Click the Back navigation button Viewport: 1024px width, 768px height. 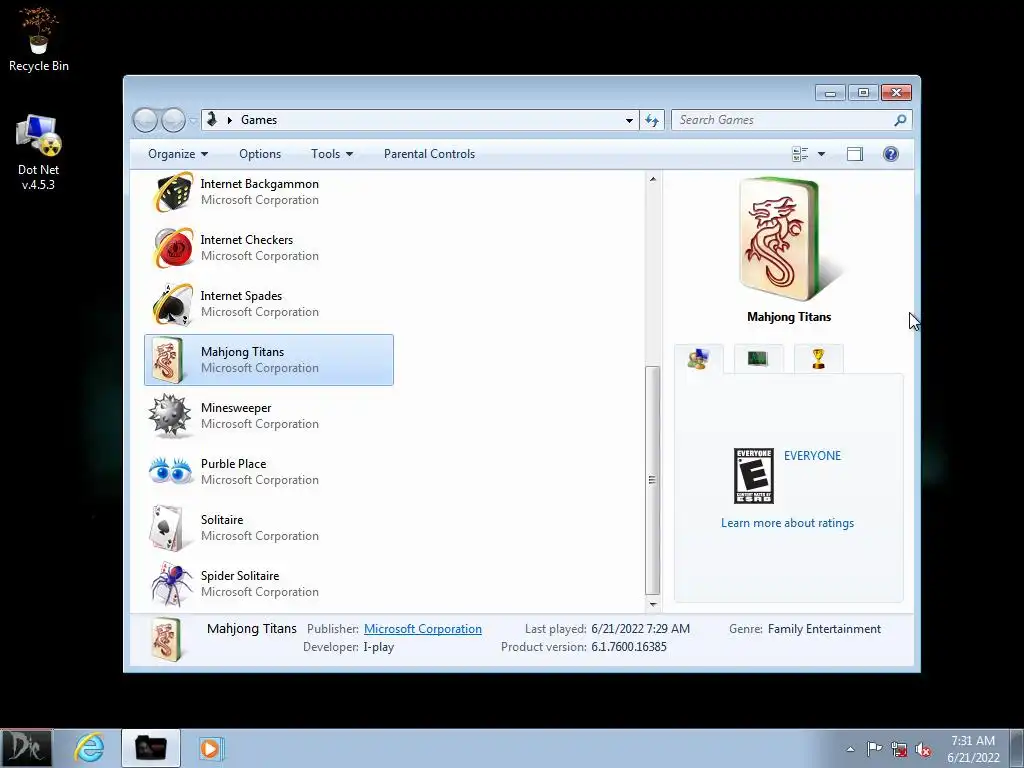(x=145, y=120)
